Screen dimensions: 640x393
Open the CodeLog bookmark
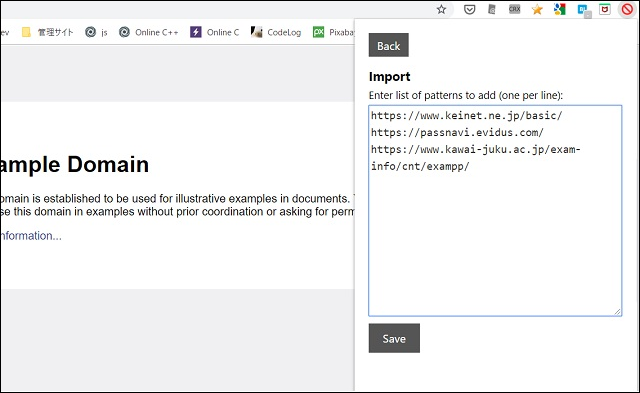point(276,32)
